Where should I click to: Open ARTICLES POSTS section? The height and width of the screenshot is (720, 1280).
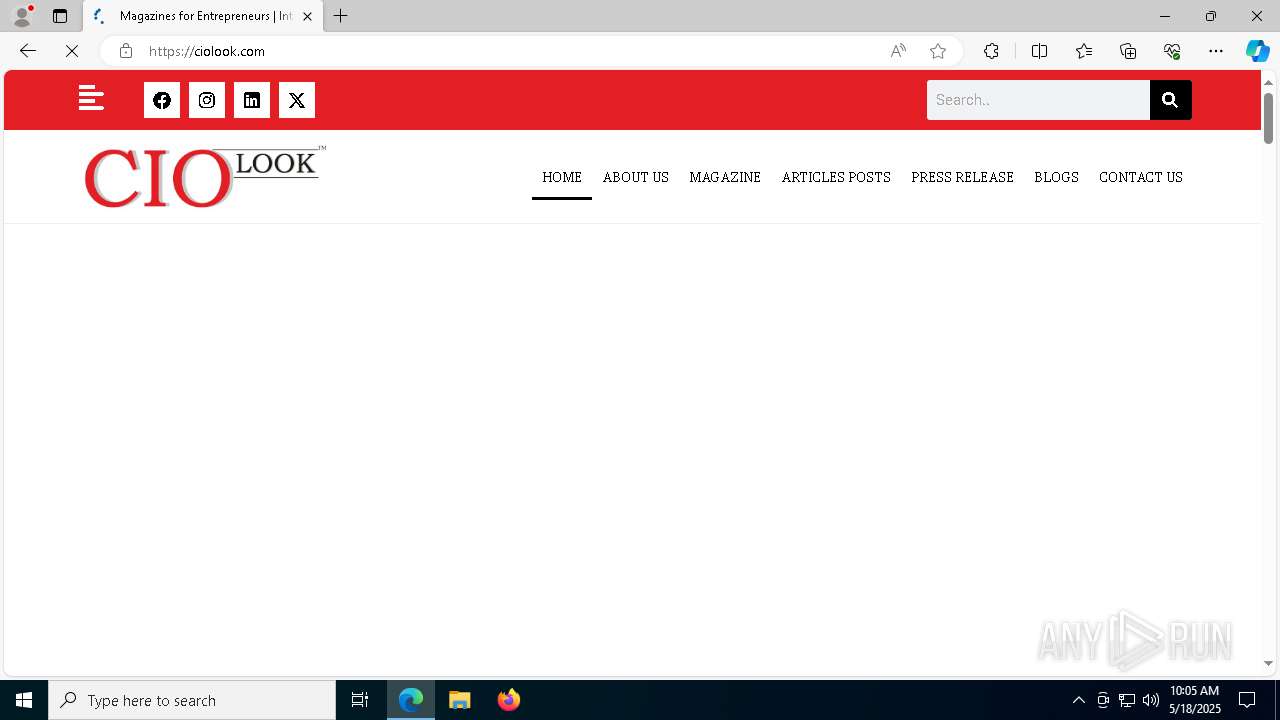coord(836,177)
